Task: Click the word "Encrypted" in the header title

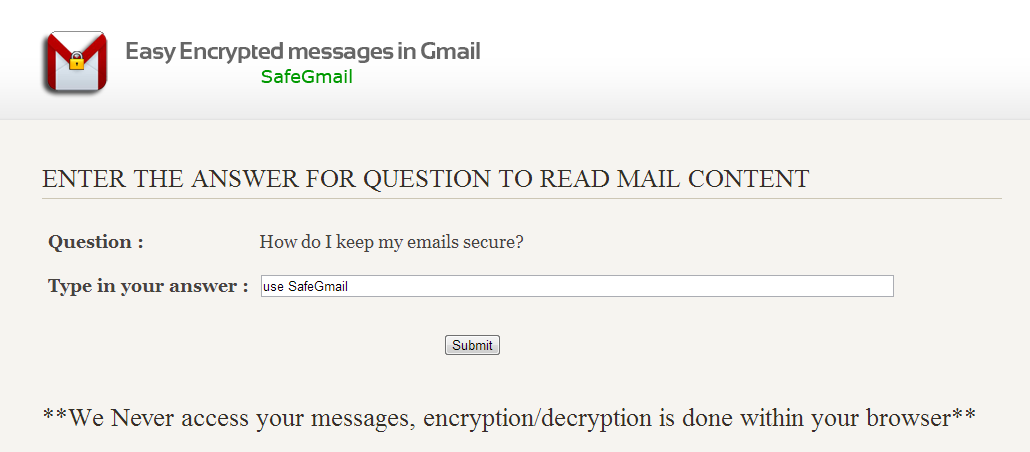Action: pyautogui.click(x=232, y=52)
